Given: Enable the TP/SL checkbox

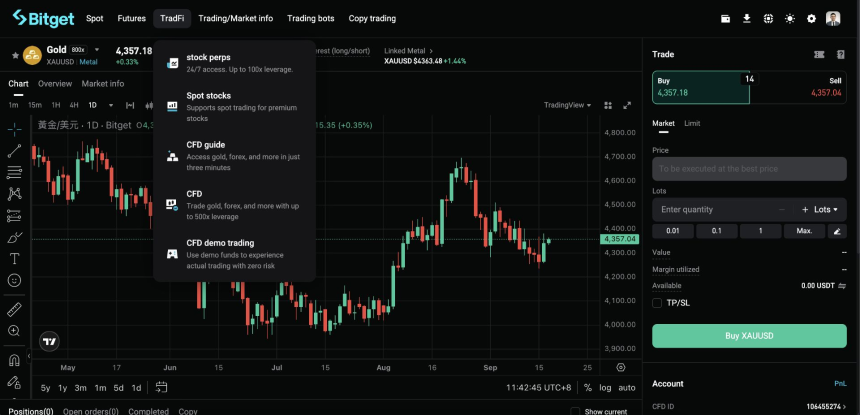Looking at the screenshot, I should (657, 303).
